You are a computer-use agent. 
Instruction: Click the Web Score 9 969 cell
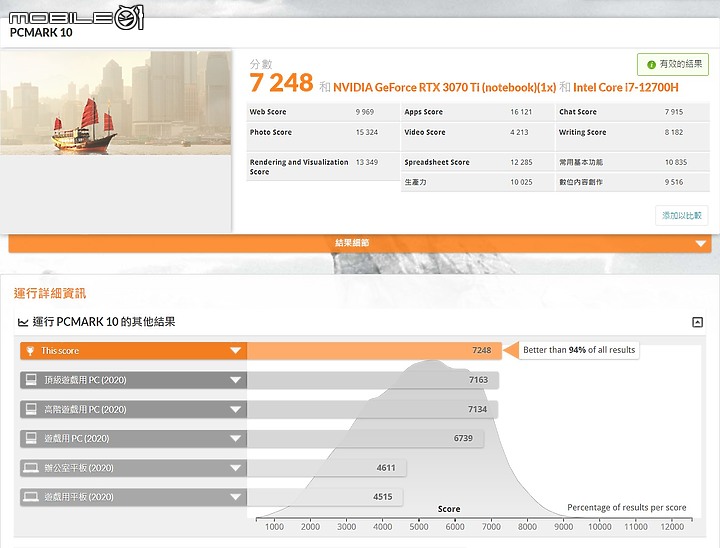pos(323,112)
